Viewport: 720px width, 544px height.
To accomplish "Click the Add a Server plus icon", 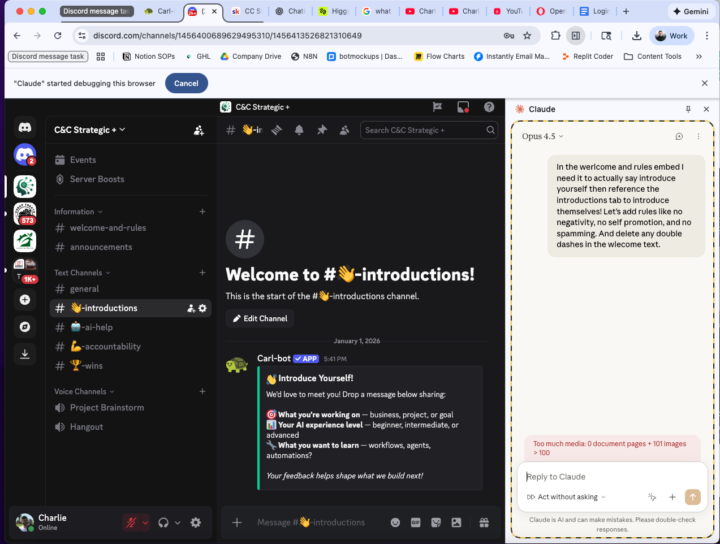I will click(25, 299).
